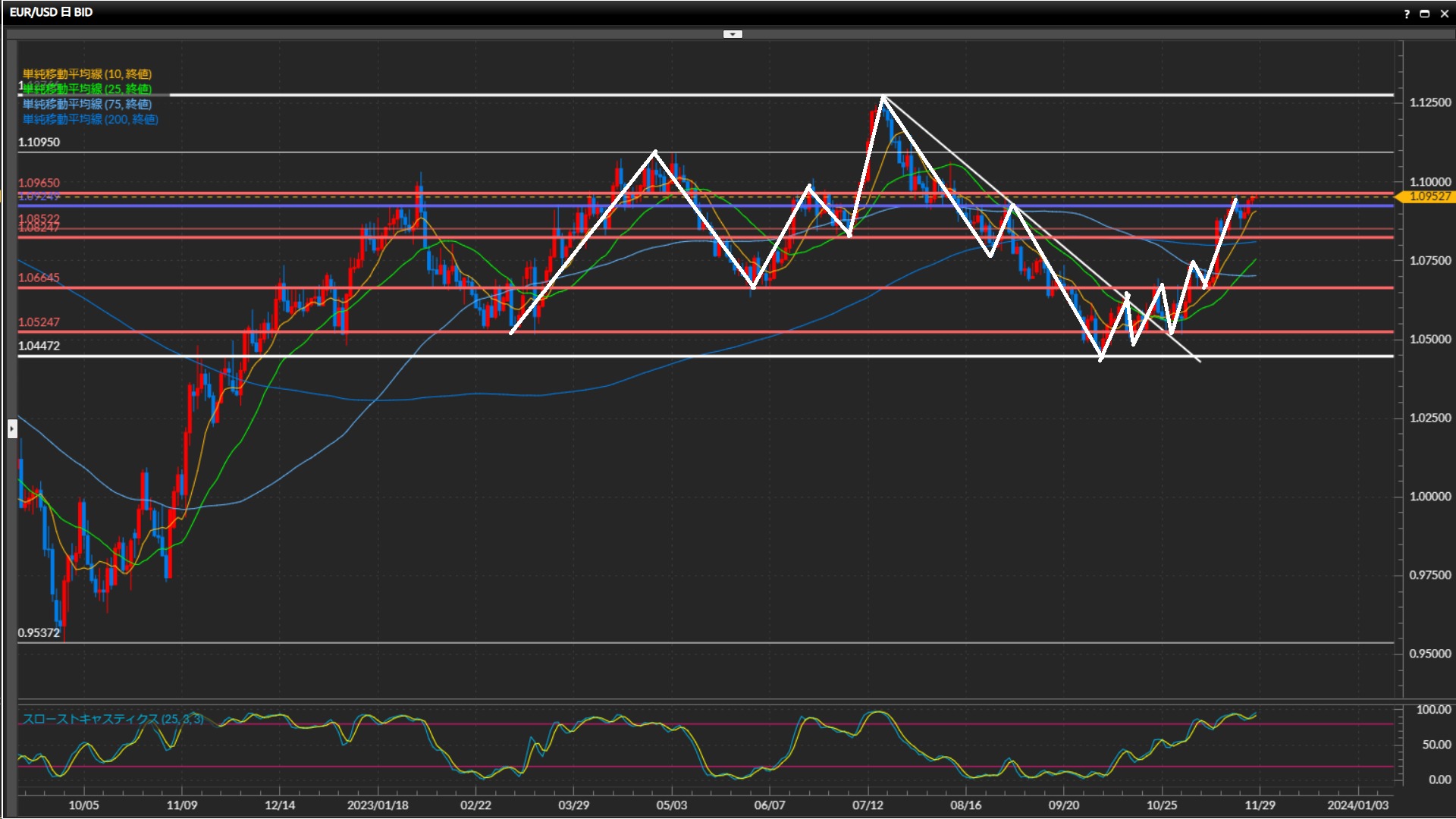Click the Slow Stochastics (25,3,3) indicator label

(x=112, y=719)
